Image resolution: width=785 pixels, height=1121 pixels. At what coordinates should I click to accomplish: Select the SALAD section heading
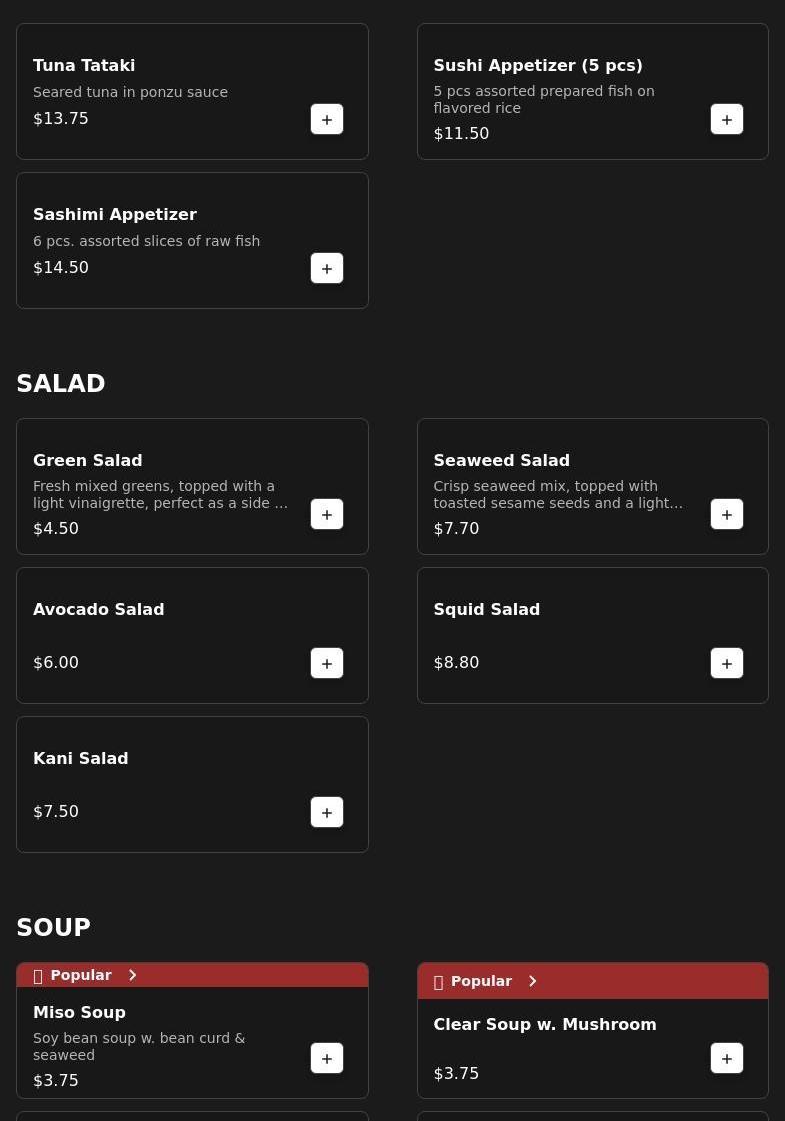click(61, 384)
